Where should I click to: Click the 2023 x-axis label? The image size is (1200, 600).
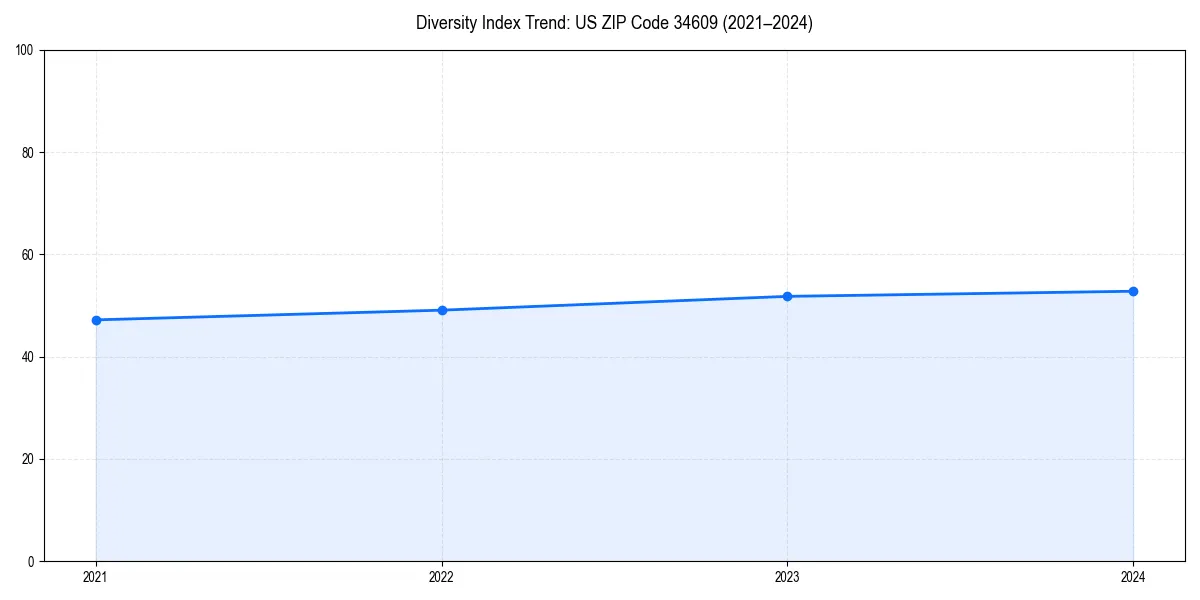[787, 577]
